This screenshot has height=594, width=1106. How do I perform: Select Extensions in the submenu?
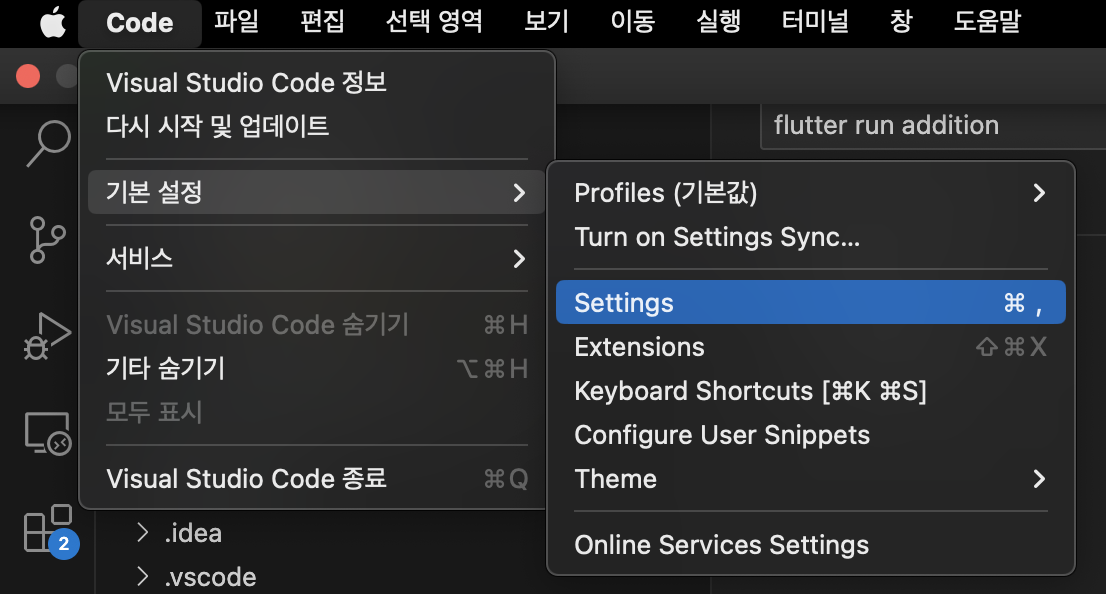[x=810, y=346]
